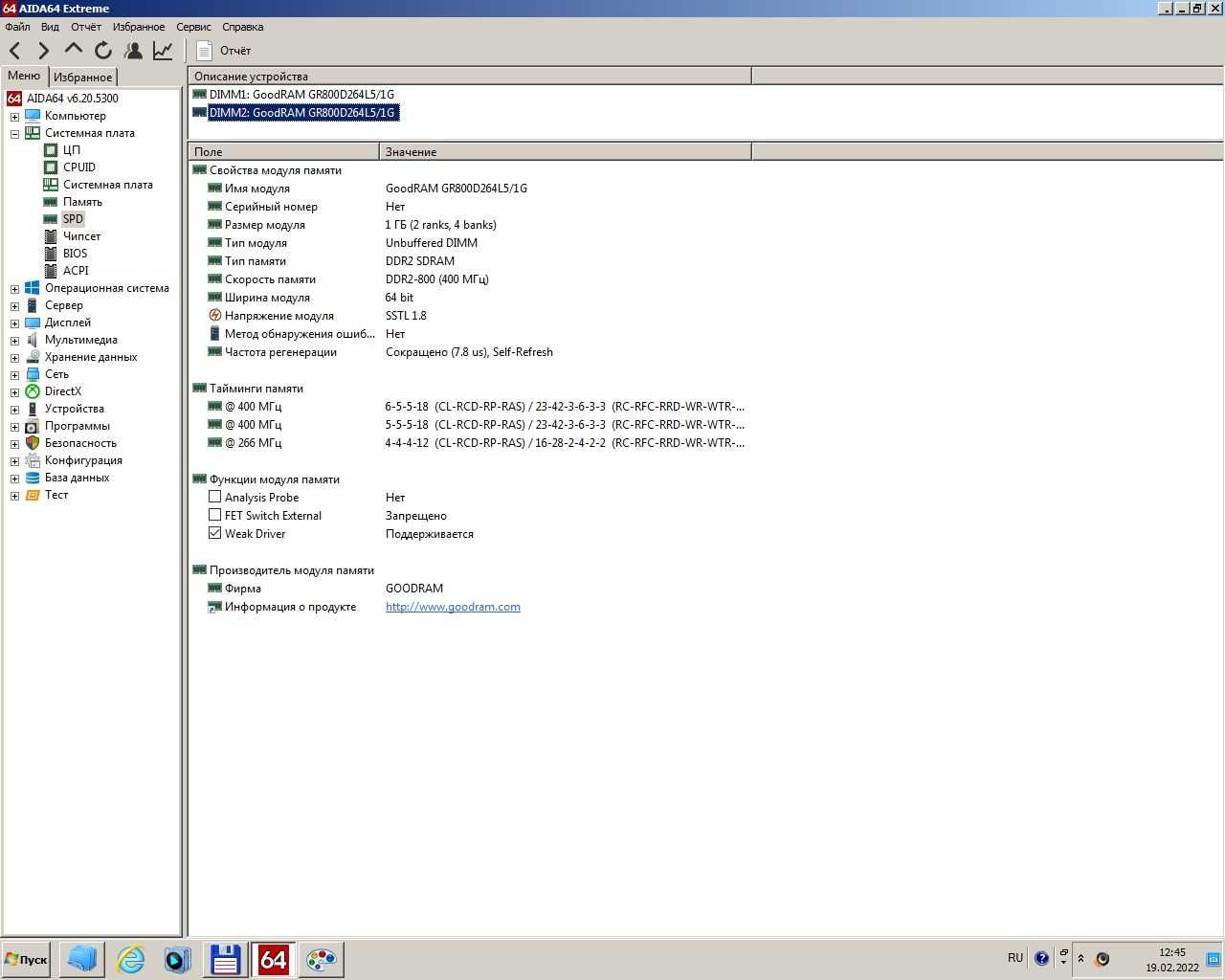Image resolution: width=1225 pixels, height=980 pixels.
Task: Open the Сервис menu
Action: (193, 27)
